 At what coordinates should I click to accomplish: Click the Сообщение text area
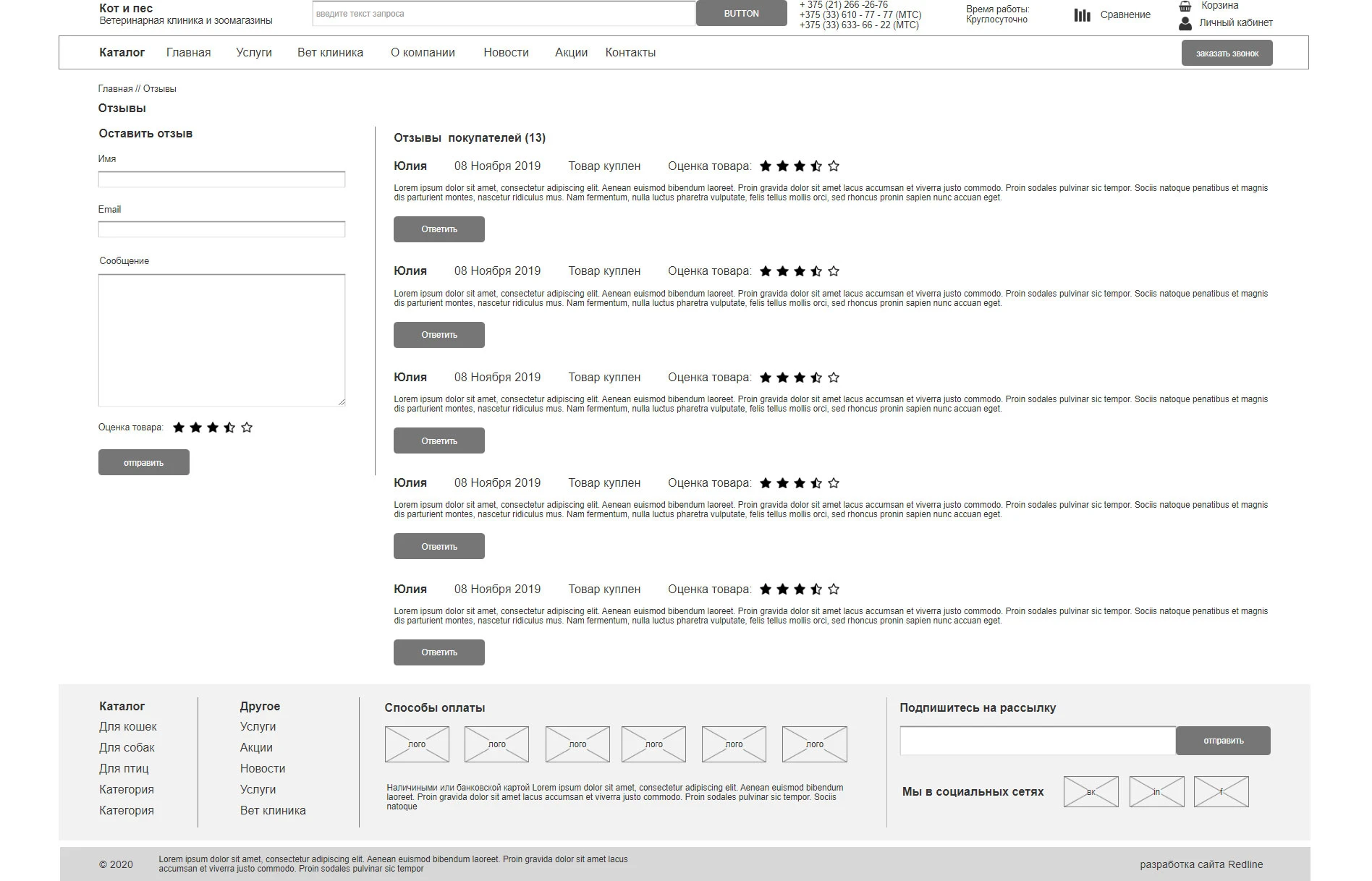(221, 340)
